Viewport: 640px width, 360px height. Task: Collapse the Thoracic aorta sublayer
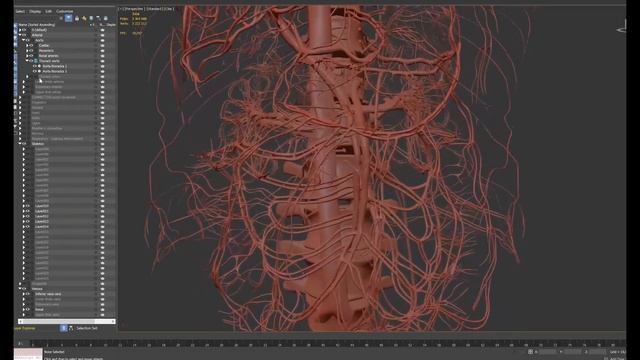tap(27, 60)
